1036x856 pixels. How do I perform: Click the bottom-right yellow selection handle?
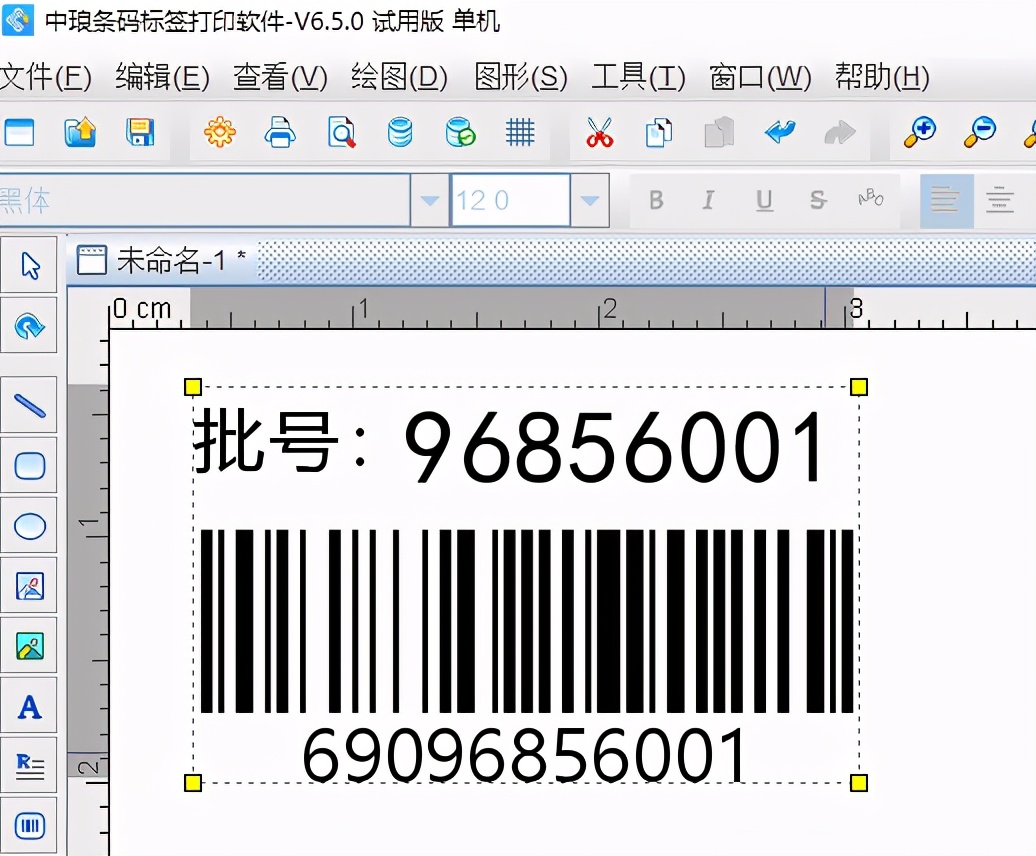859,783
